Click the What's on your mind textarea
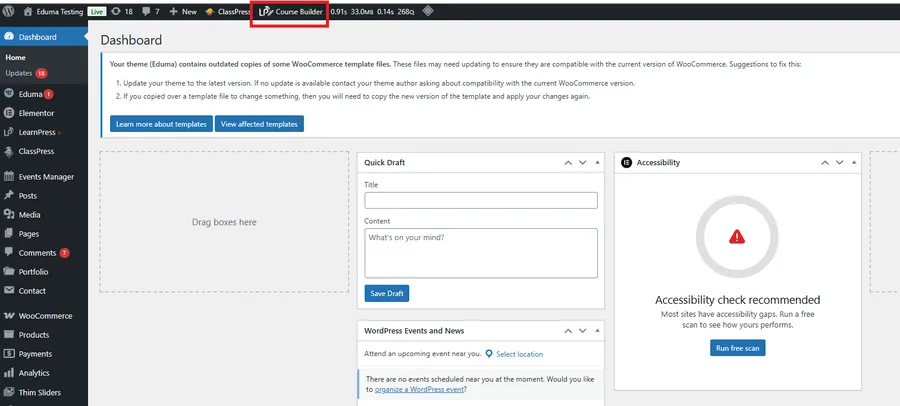 [x=480, y=253]
